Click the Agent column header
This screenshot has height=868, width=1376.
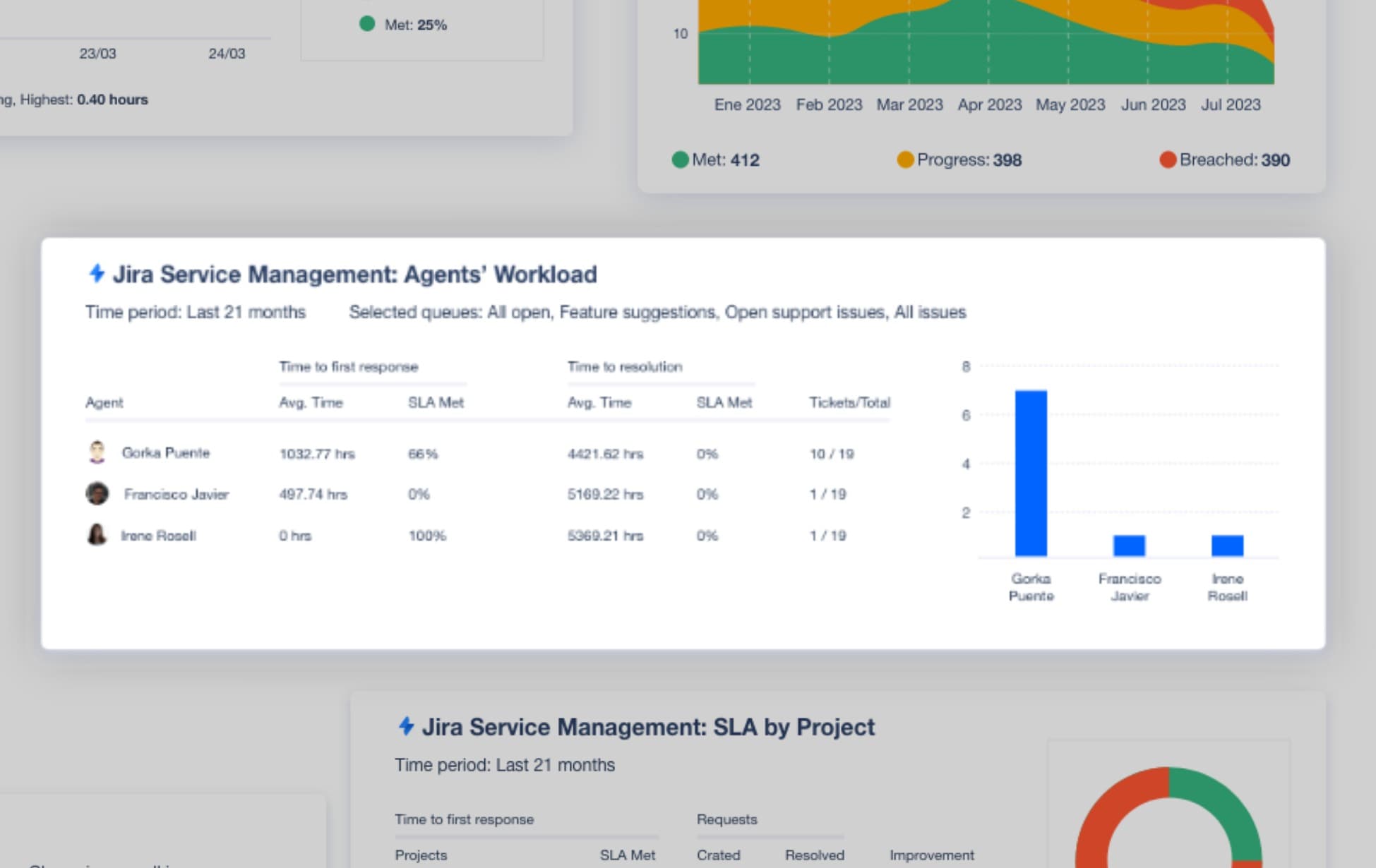[104, 402]
